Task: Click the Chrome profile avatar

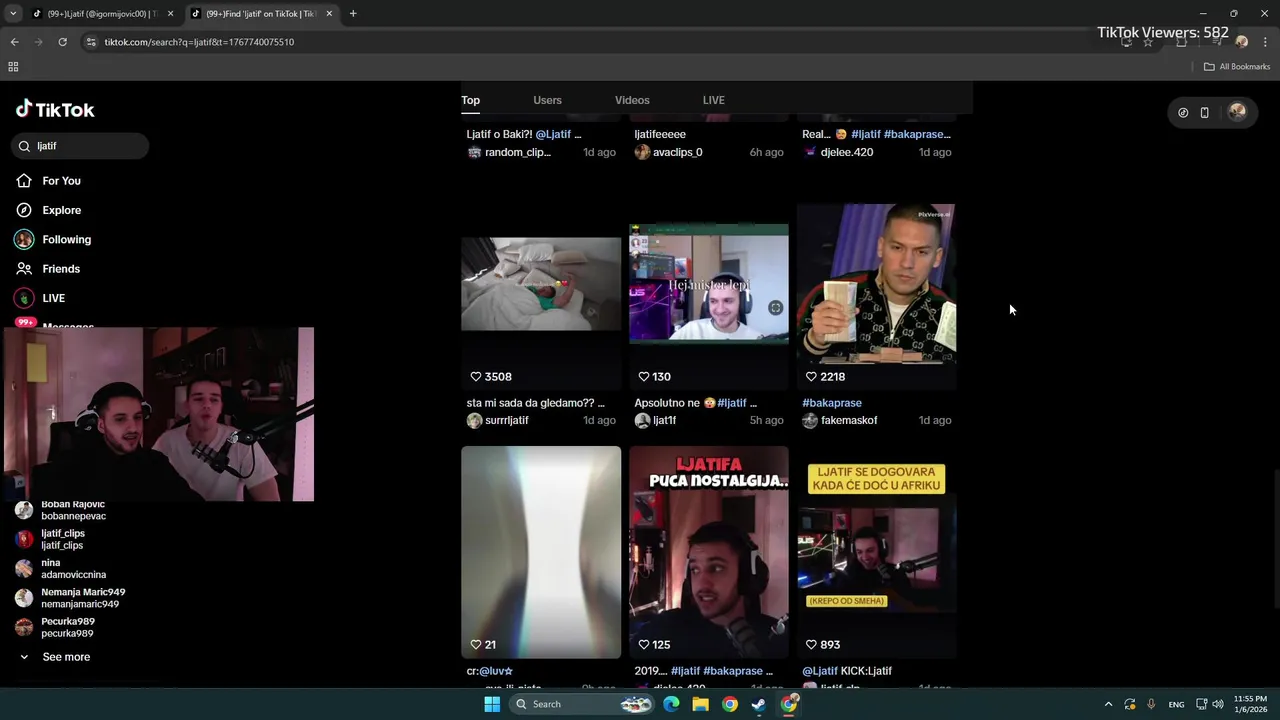Action: tap(1242, 42)
